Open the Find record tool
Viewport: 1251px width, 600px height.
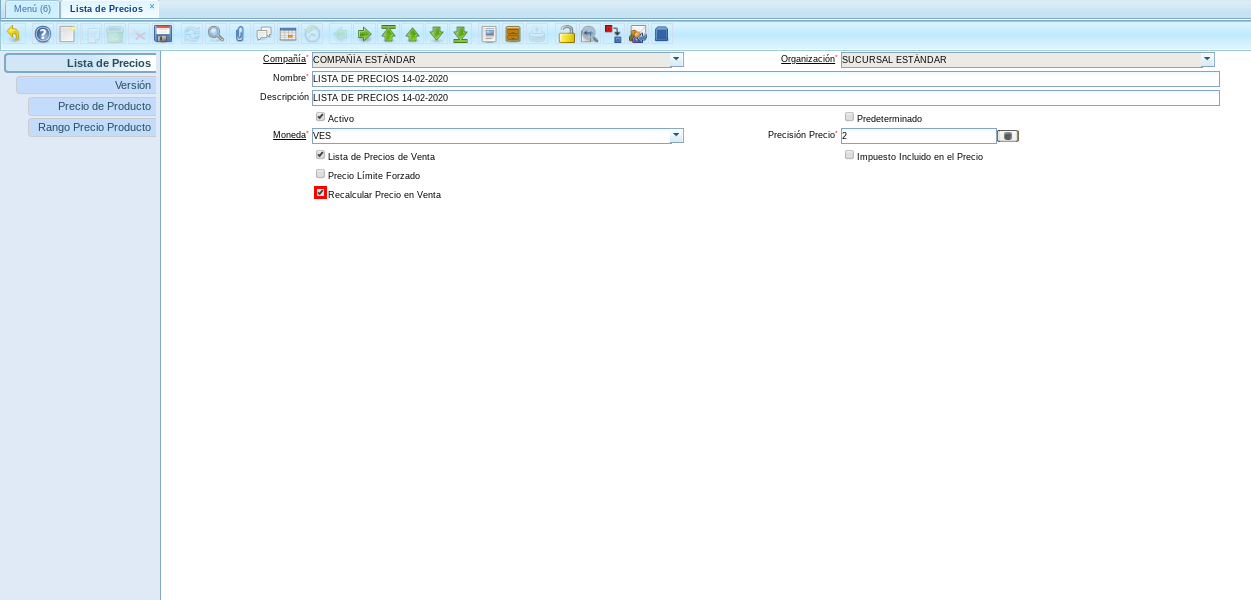pyautogui.click(x=214, y=33)
